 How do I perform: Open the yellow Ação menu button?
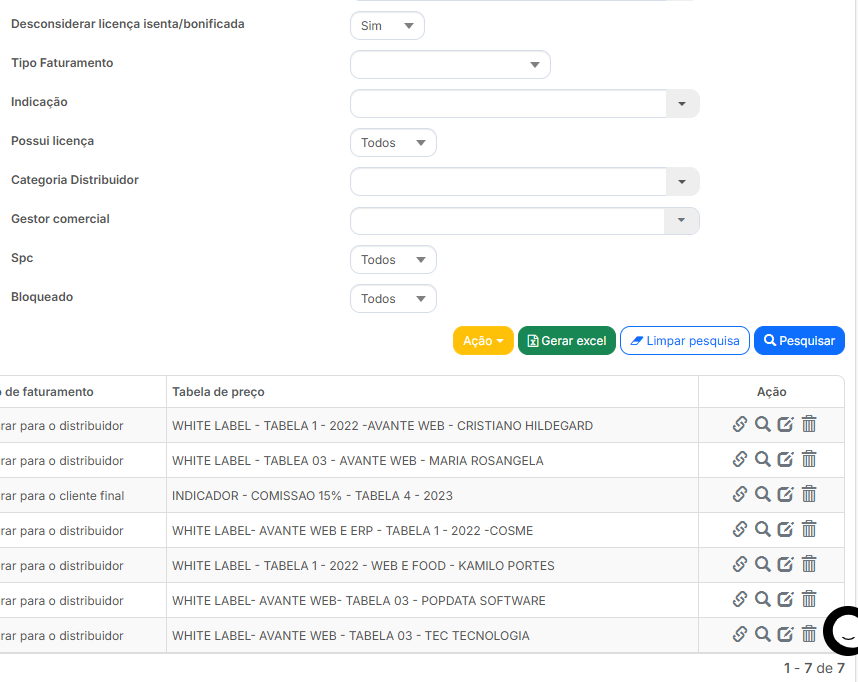click(x=483, y=341)
